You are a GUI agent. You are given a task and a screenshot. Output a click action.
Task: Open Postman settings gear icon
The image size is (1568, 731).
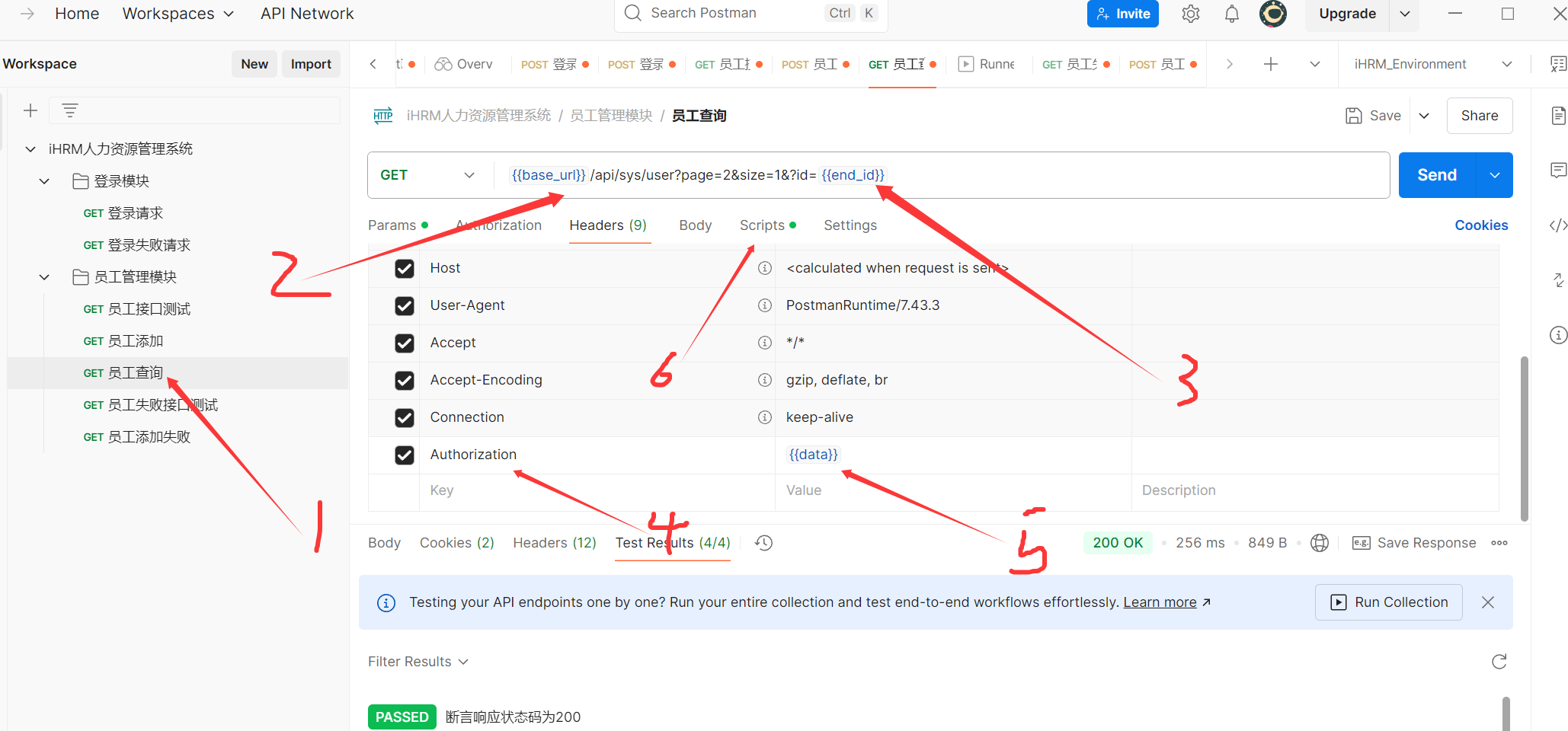[1191, 14]
